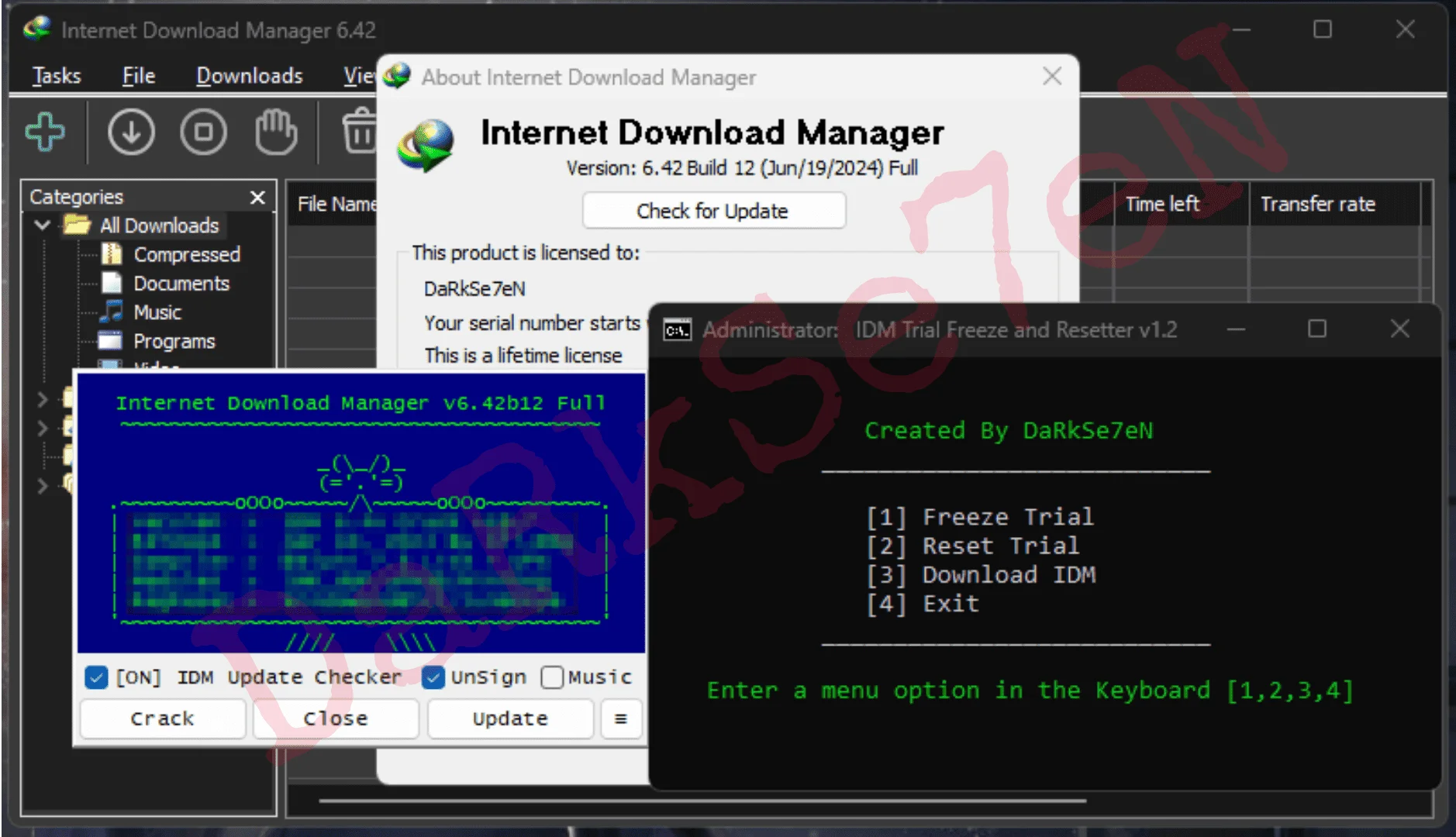1456x837 pixels.
Task: Click the 'Internet Download Manager v6.42b12 Full' banner
Action: click(x=361, y=403)
